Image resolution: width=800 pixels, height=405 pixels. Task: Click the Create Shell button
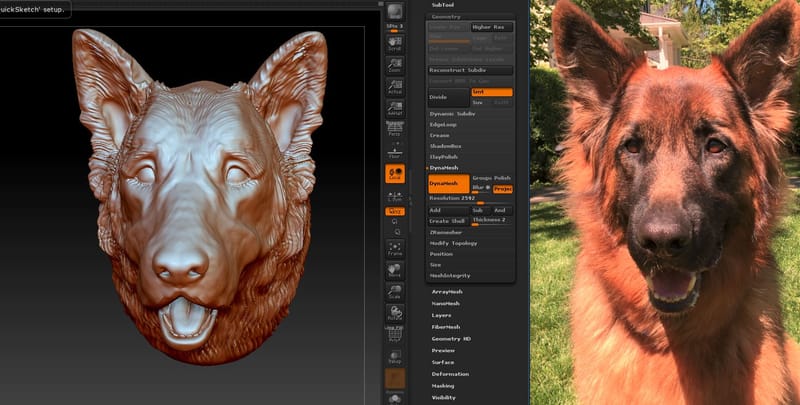click(x=449, y=220)
